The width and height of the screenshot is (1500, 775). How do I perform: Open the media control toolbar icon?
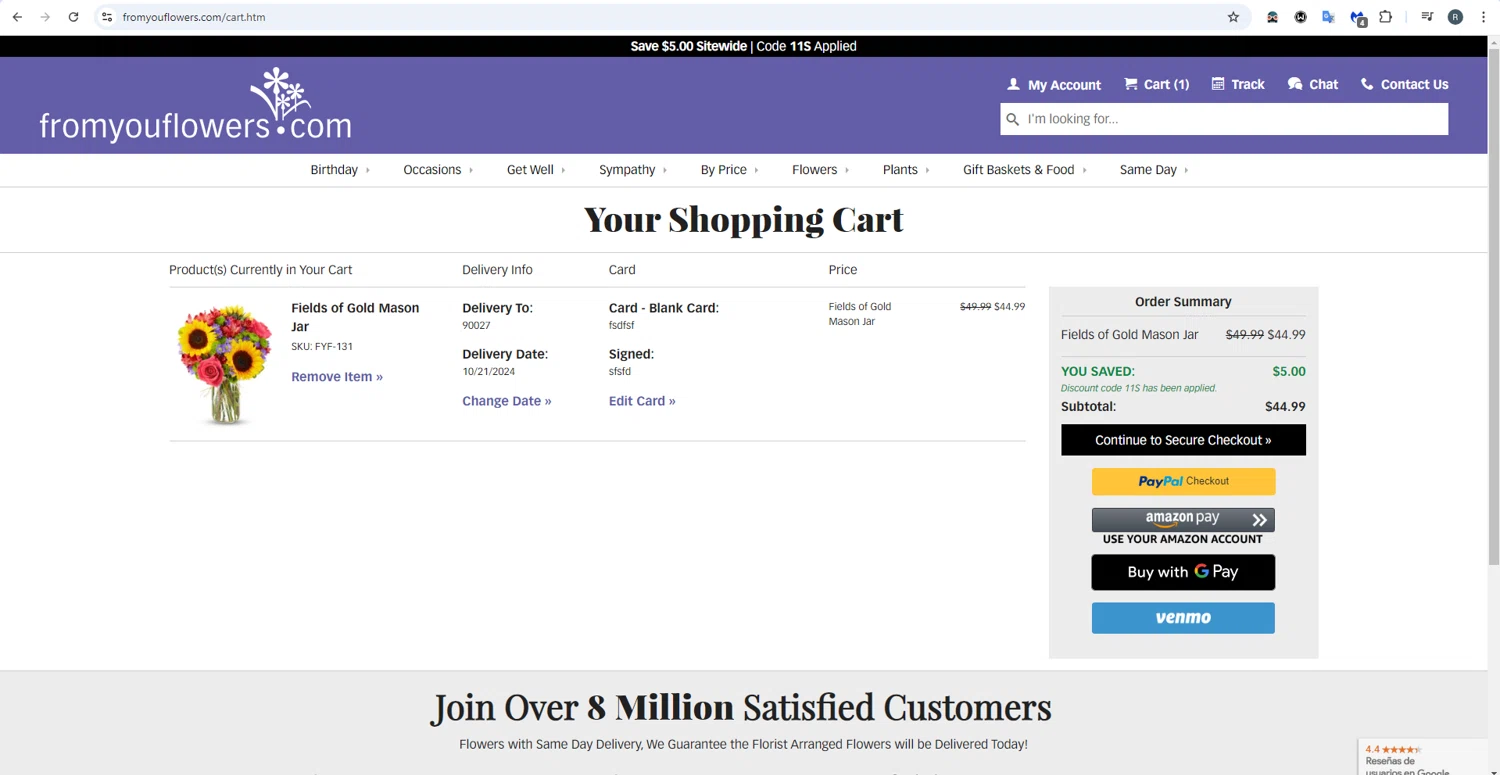point(1427,17)
